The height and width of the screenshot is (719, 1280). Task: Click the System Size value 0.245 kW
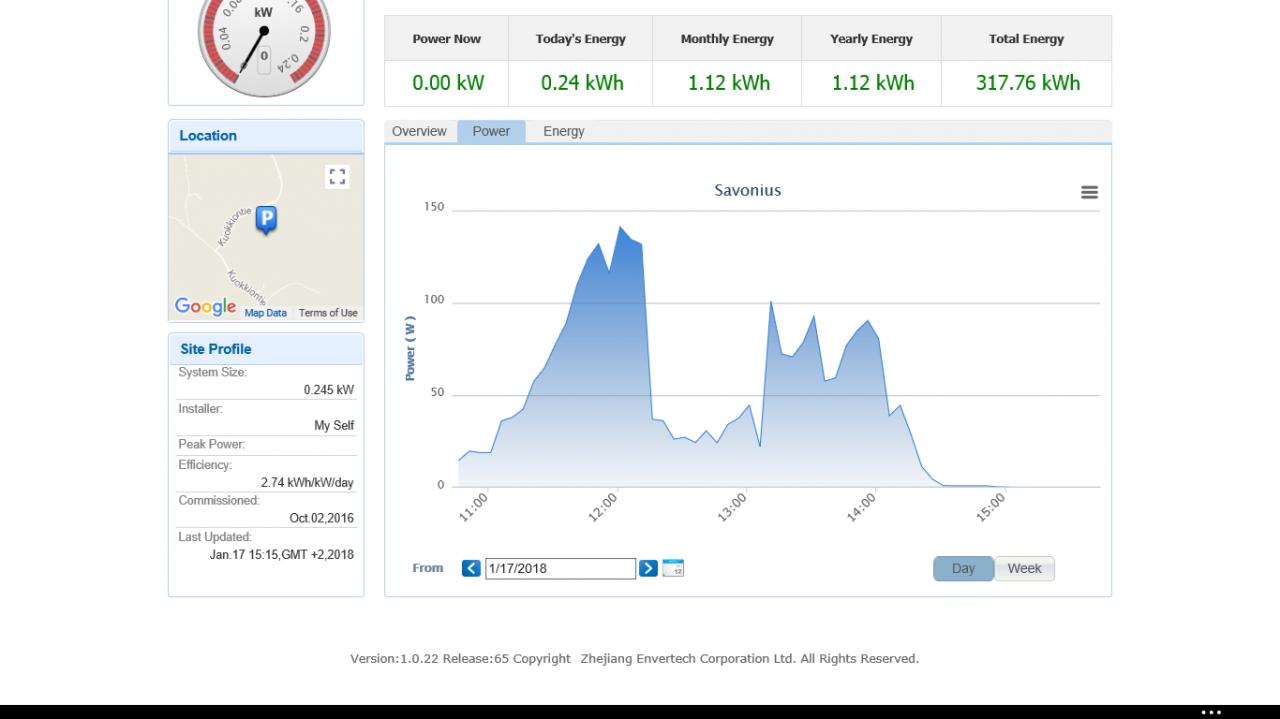point(329,390)
